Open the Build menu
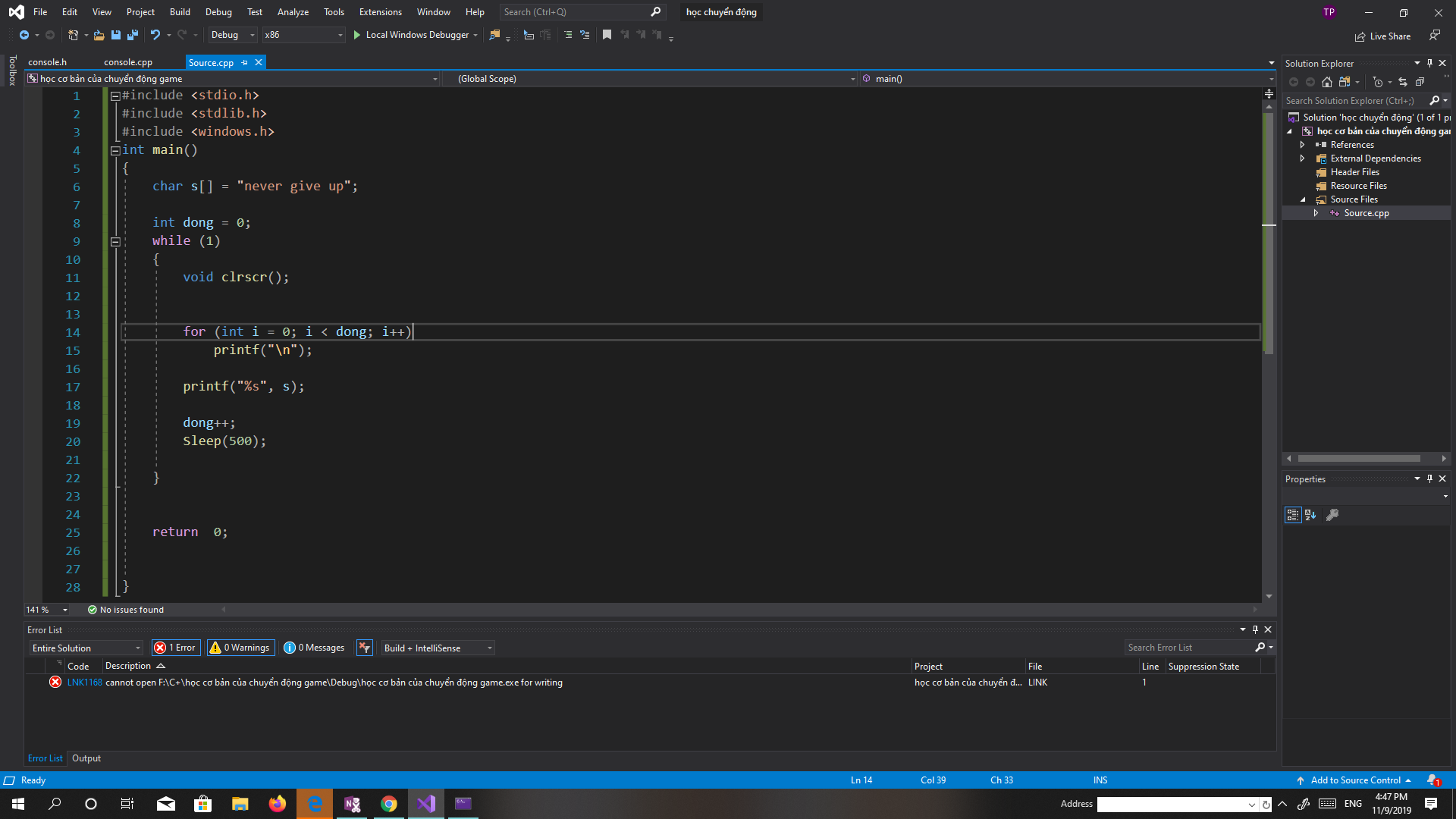 point(180,12)
